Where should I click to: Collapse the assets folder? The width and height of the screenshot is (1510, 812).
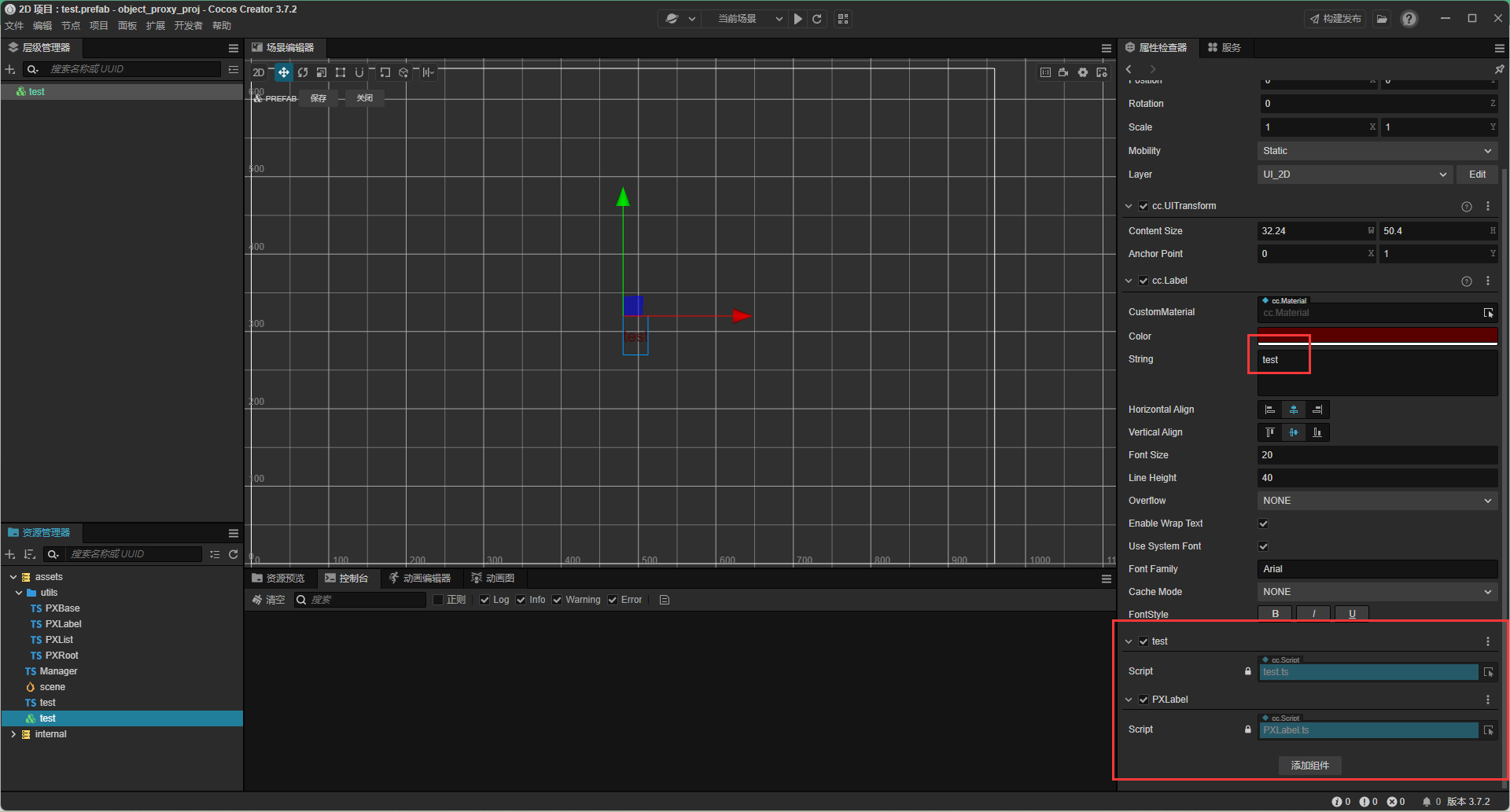[13, 577]
